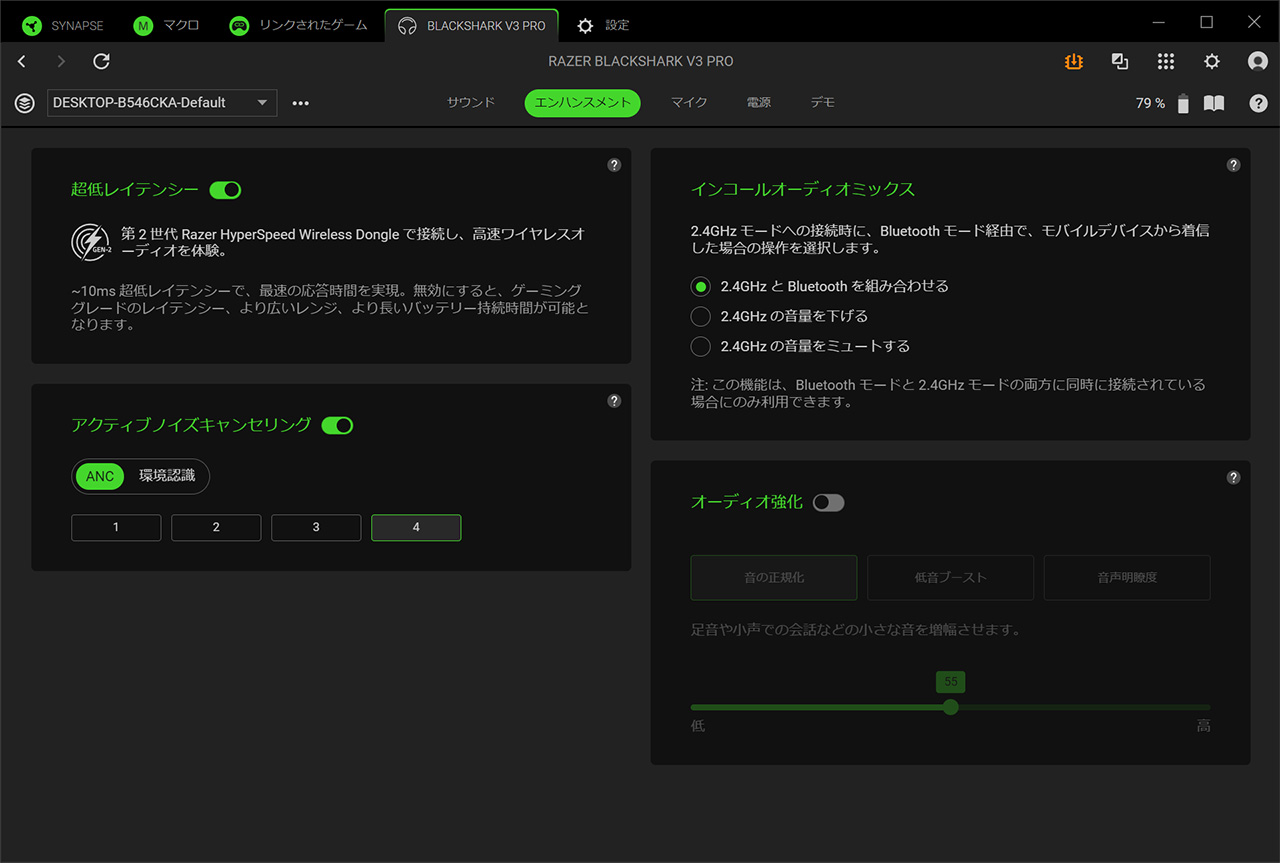1280x863 pixels.
Task: Open the top-bar settings gear icon
Action: (1211, 62)
